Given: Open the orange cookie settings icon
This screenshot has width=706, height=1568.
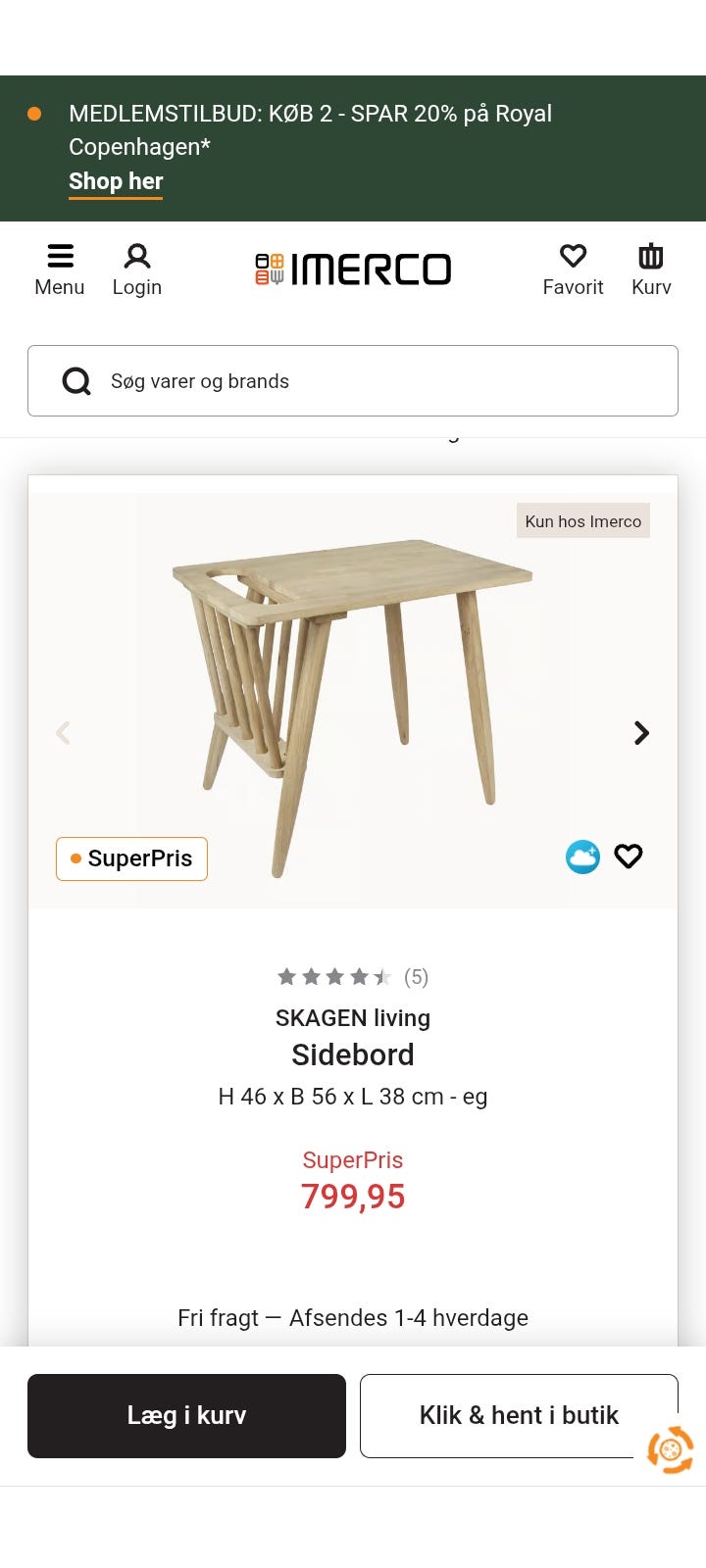Looking at the screenshot, I should click(671, 1449).
